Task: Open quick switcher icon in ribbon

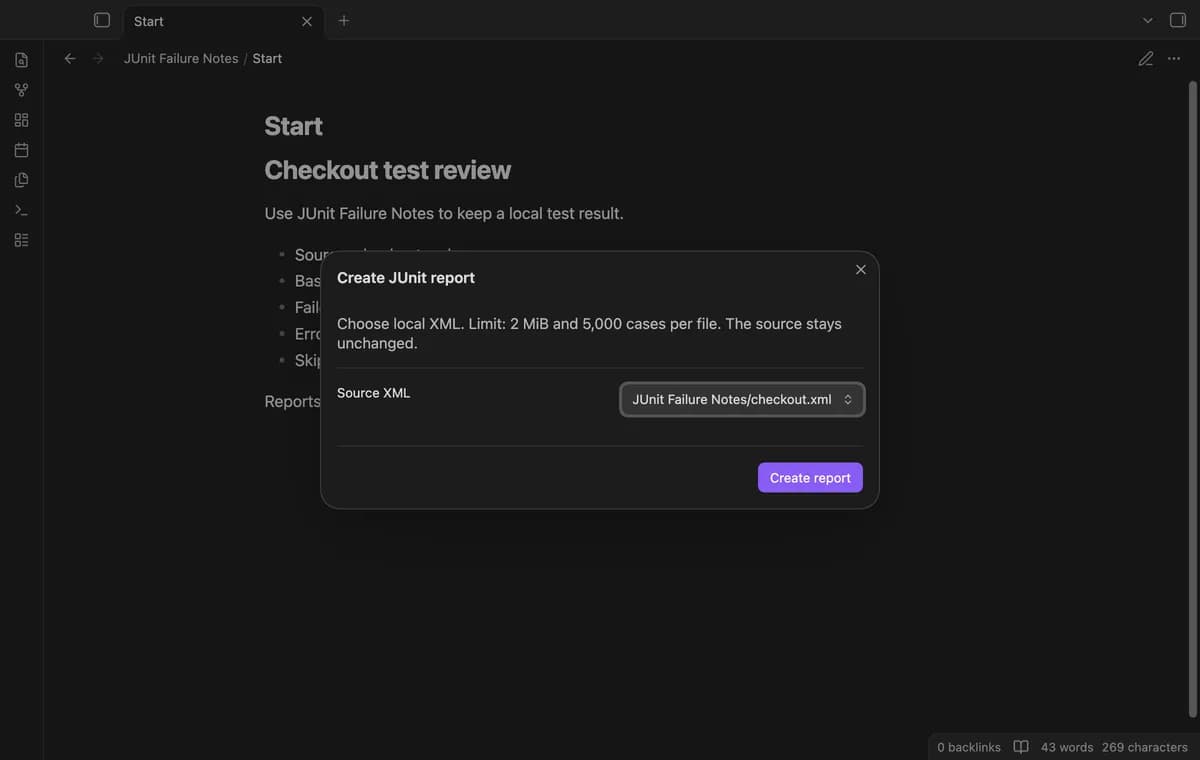Action: (x=21, y=60)
